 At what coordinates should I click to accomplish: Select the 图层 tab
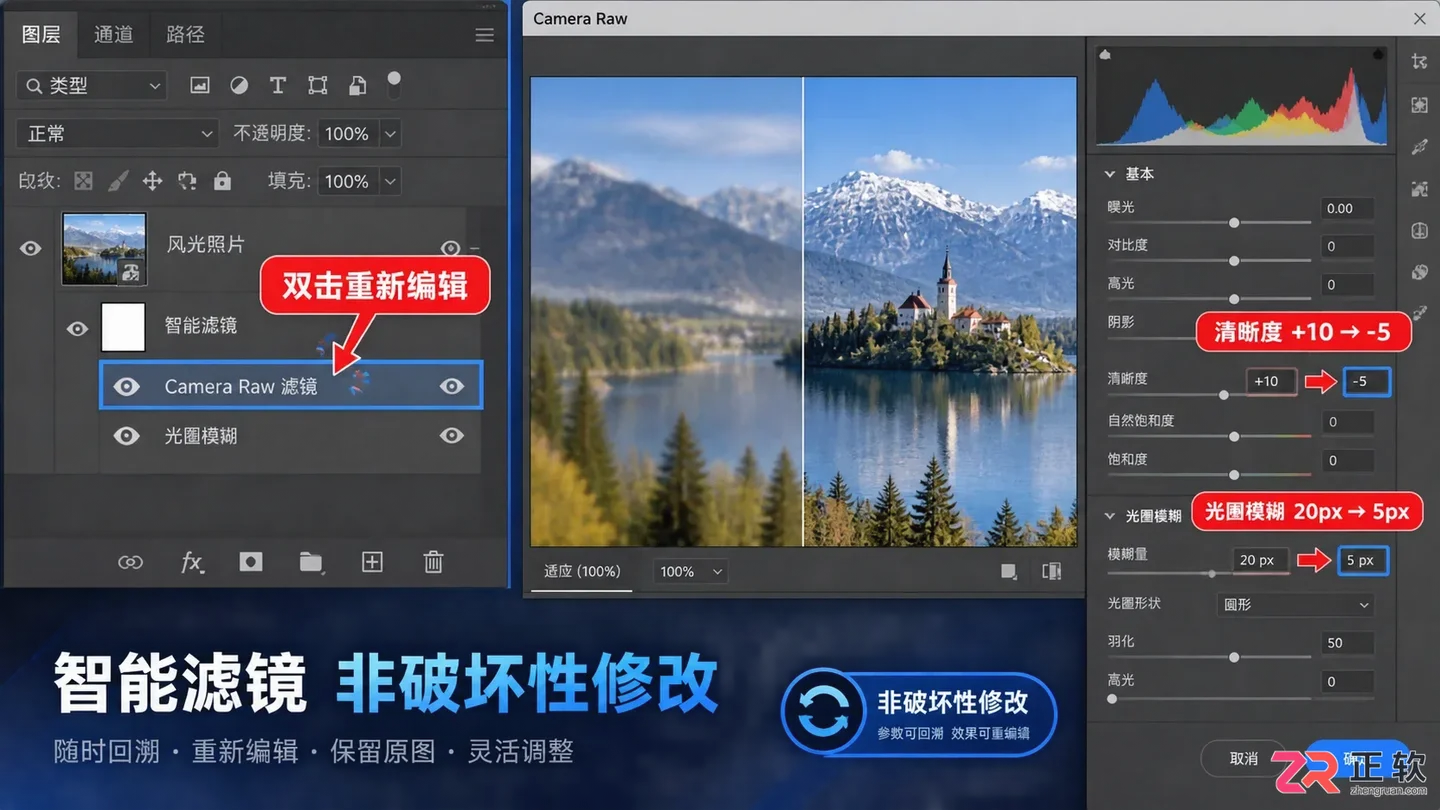(41, 34)
